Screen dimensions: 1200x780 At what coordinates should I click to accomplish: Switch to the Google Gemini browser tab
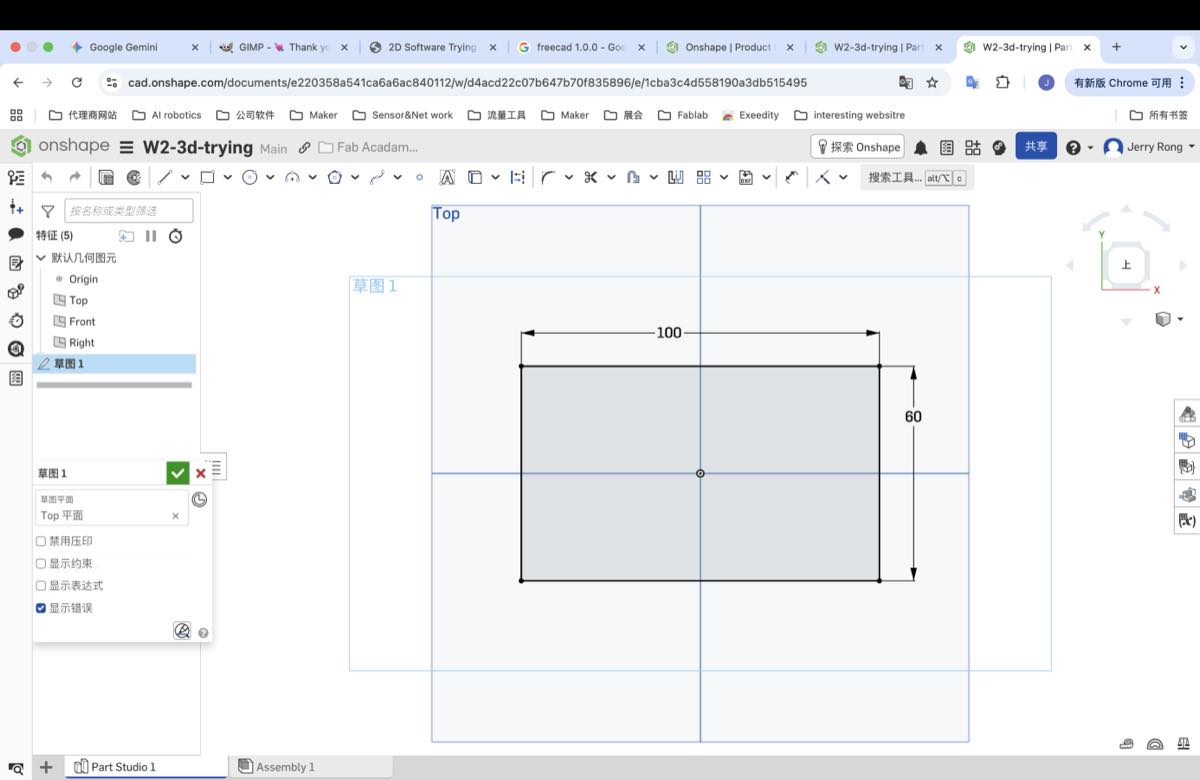click(134, 47)
